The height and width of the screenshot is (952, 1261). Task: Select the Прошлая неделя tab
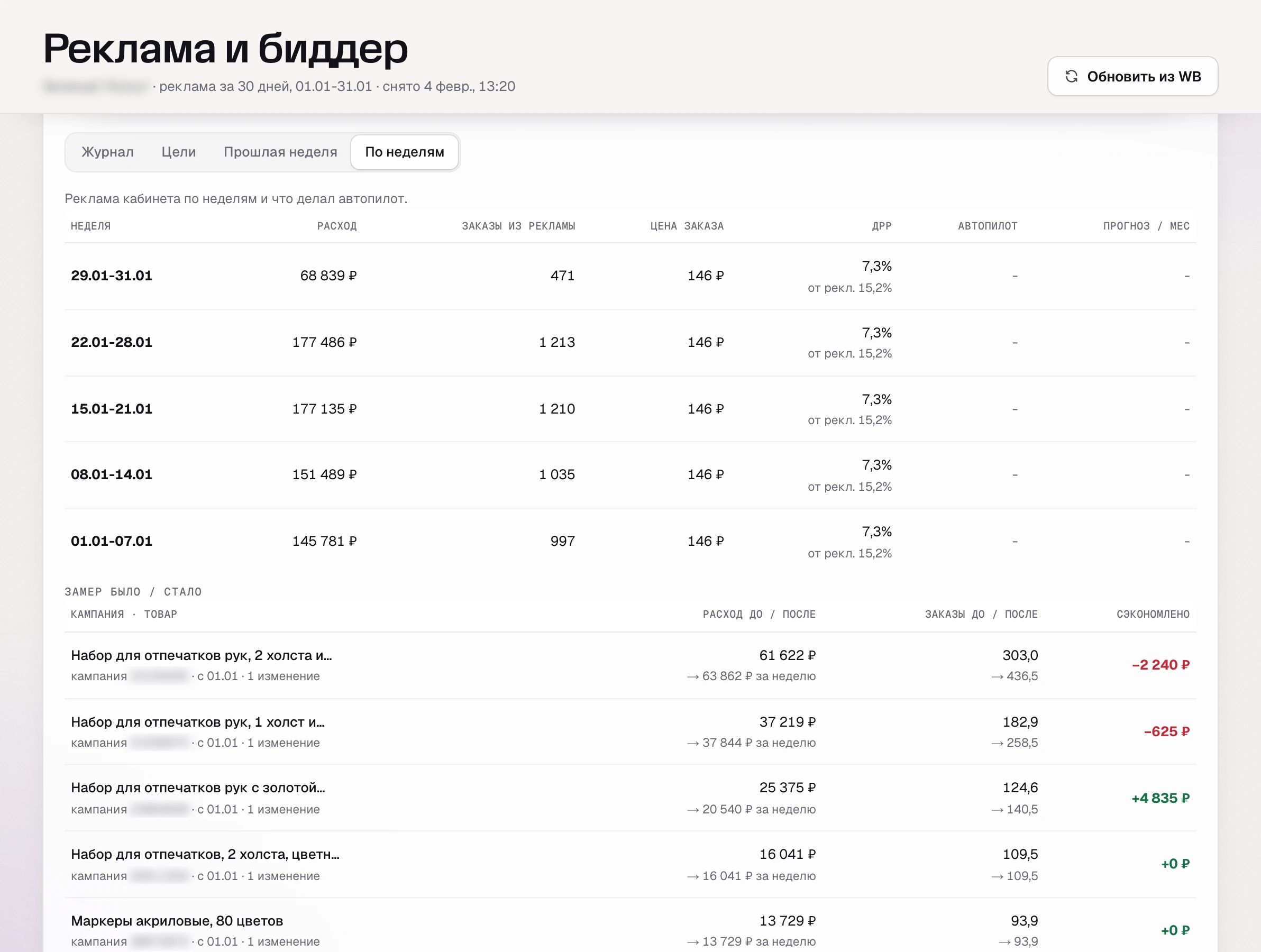[x=280, y=152]
